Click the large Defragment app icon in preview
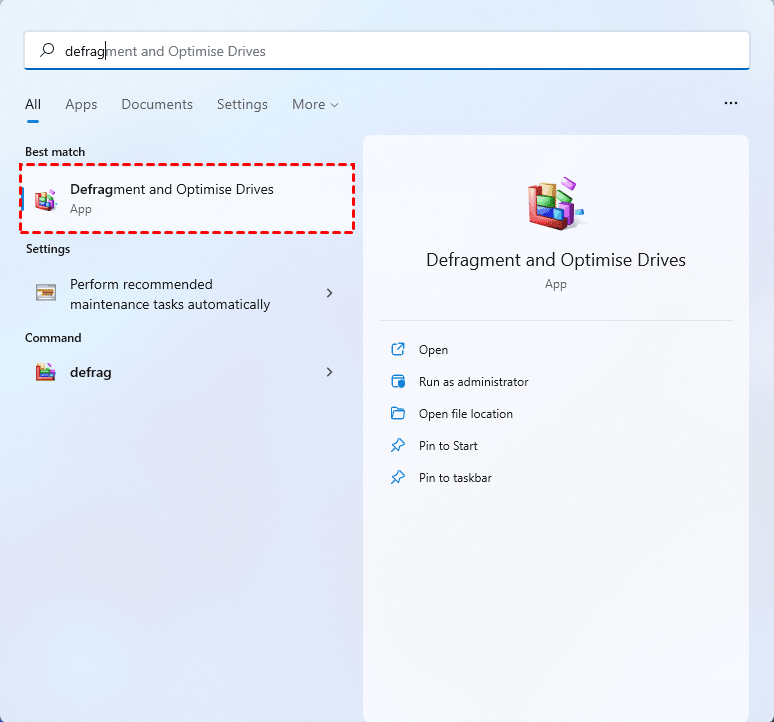The height and width of the screenshot is (722, 774). (556, 203)
